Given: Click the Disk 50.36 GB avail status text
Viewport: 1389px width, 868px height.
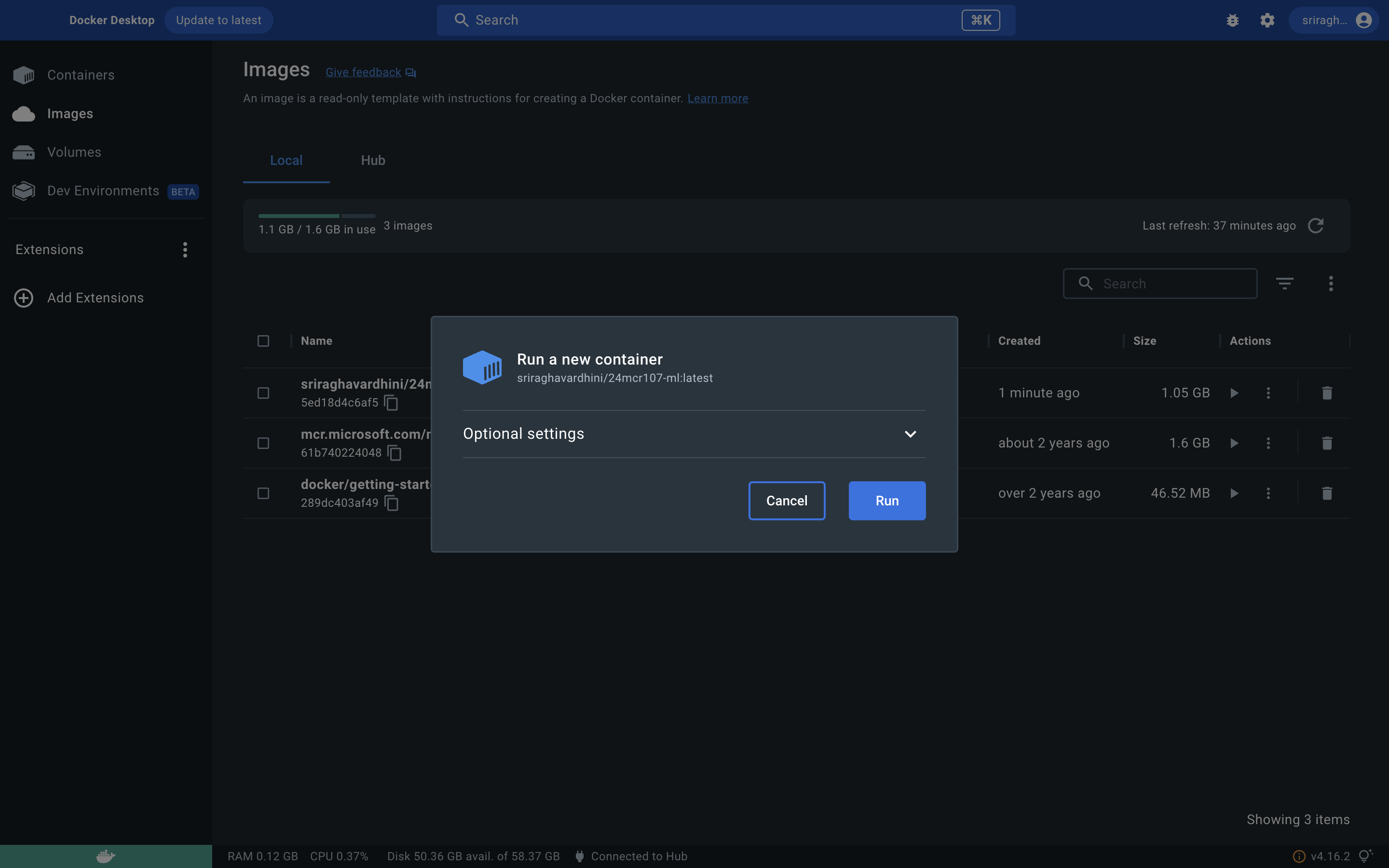Looking at the screenshot, I should [474, 856].
